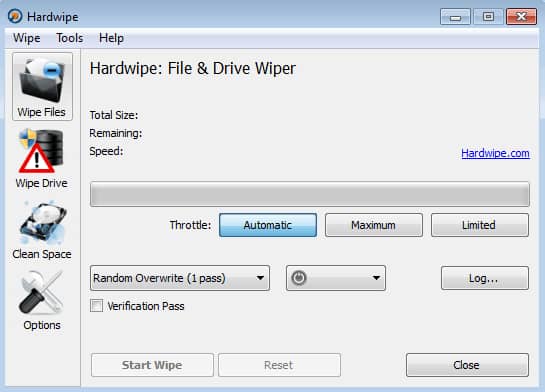Open the Help menu
The height and width of the screenshot is (392, 545).
(111, 38)
